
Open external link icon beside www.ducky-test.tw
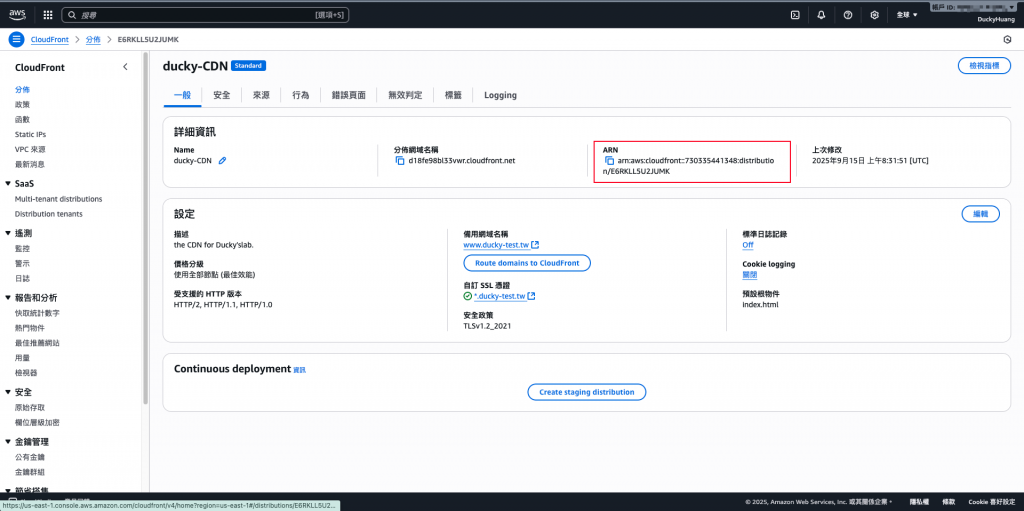click(x=535, y=245)
